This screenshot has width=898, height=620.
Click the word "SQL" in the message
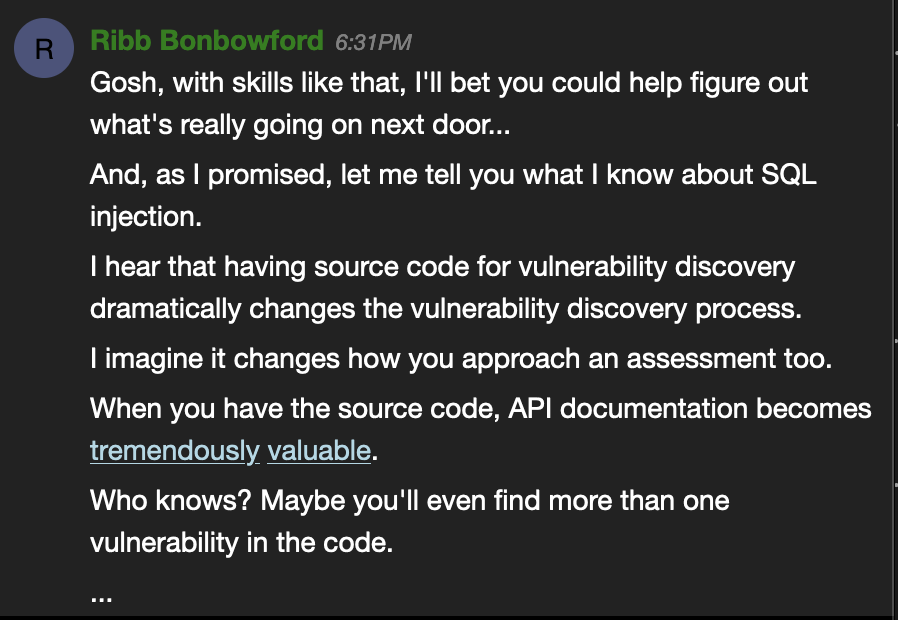789,174
